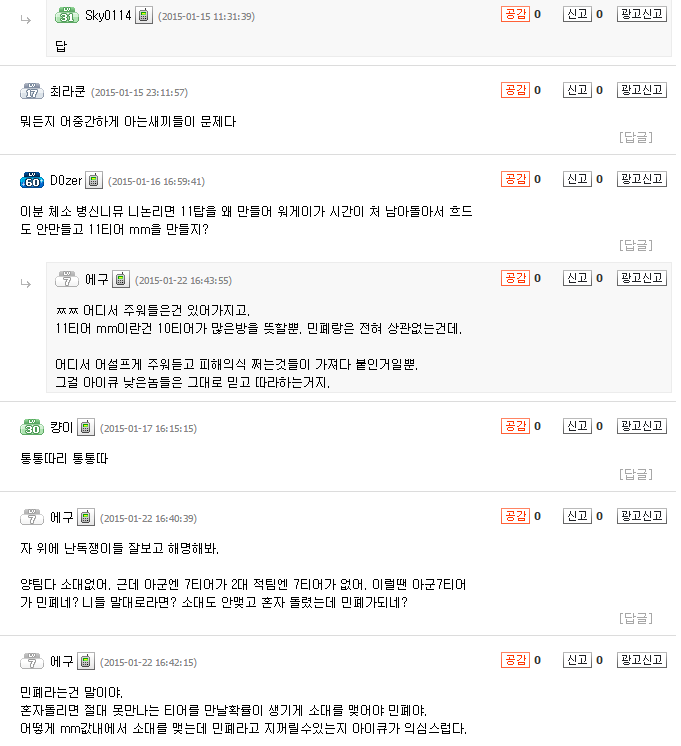The image size is (681, 746).
Task: Click the mobile icon beside 걍이
Action: point(86,428)
